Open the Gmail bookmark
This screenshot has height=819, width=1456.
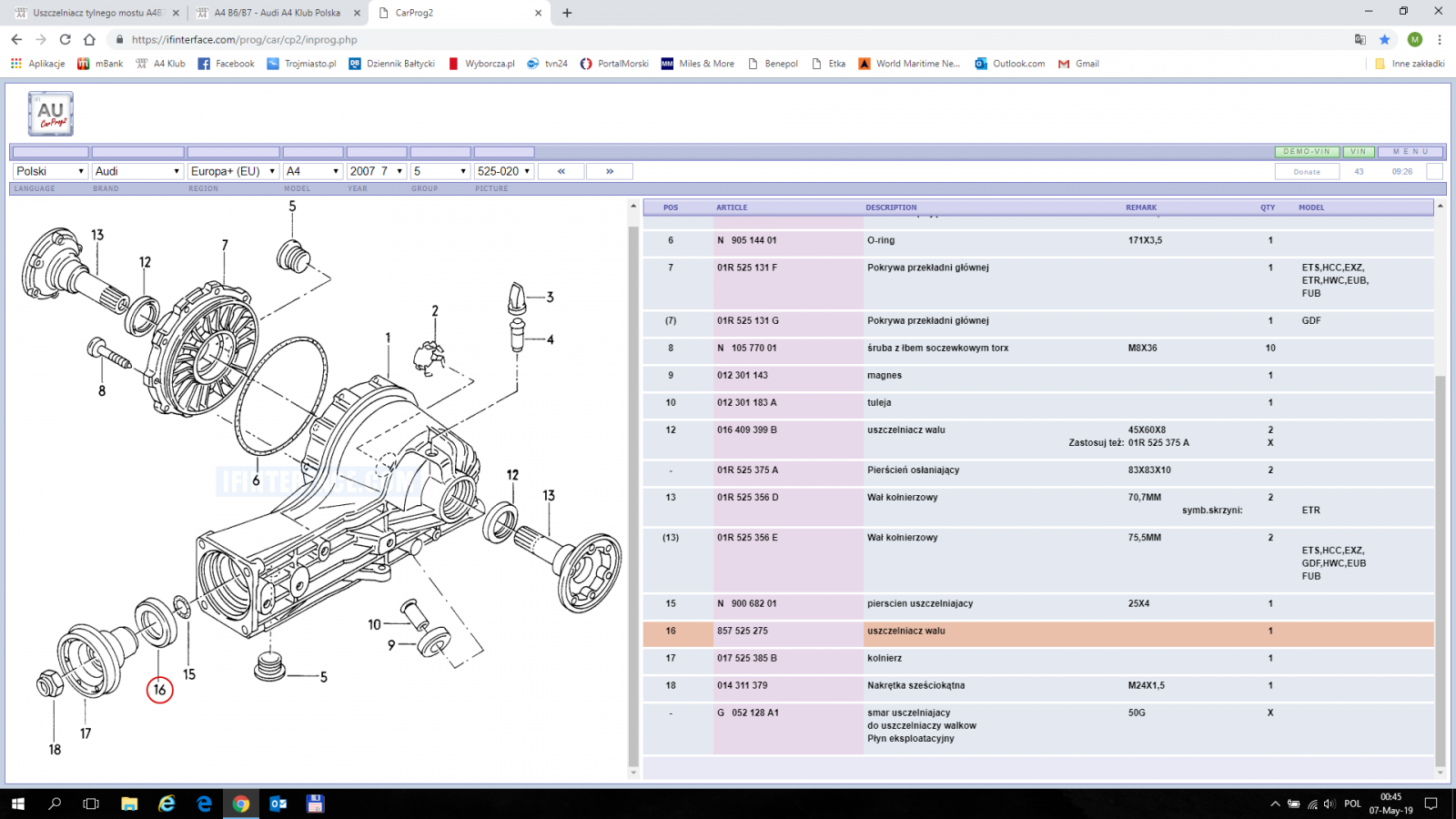coord(1078,64)
